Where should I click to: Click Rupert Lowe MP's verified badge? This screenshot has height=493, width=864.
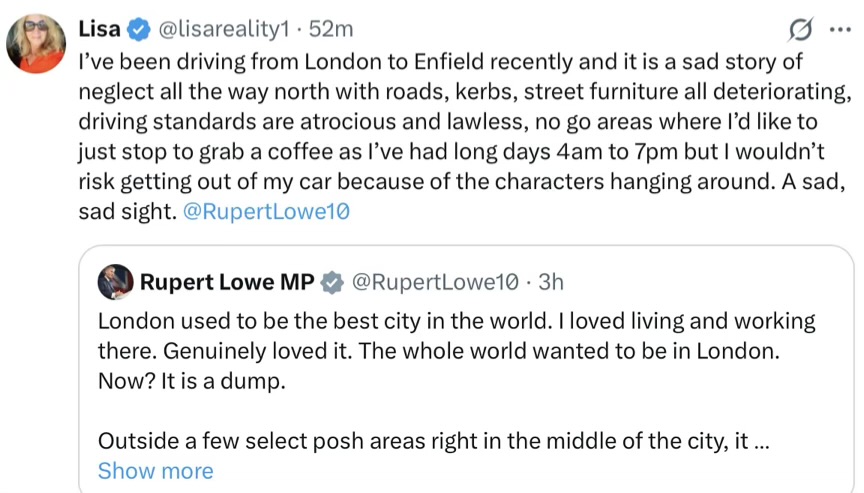click(x=331, y=282)
